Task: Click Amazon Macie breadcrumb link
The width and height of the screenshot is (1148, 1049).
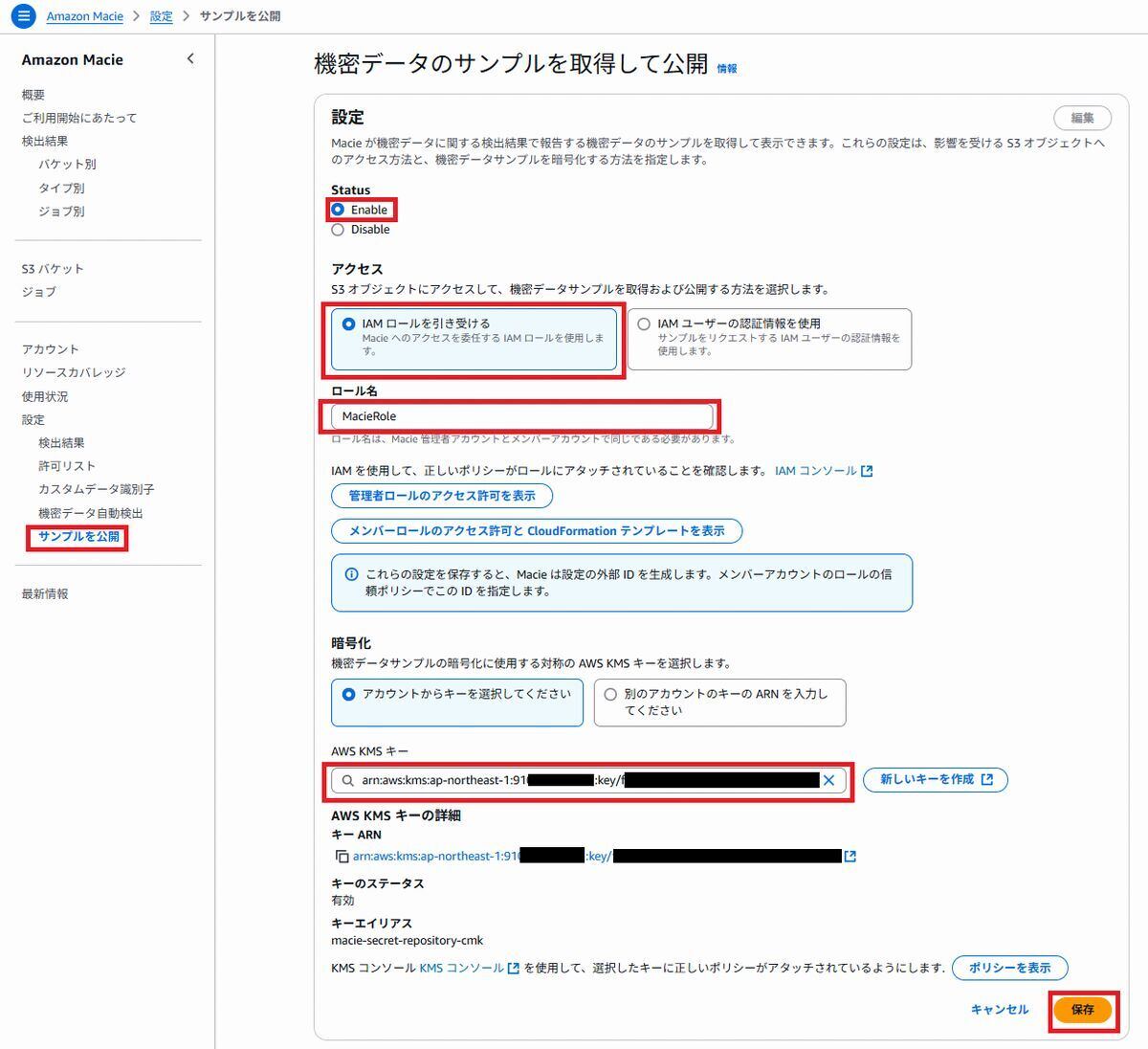Action: (x=85, y=16)
